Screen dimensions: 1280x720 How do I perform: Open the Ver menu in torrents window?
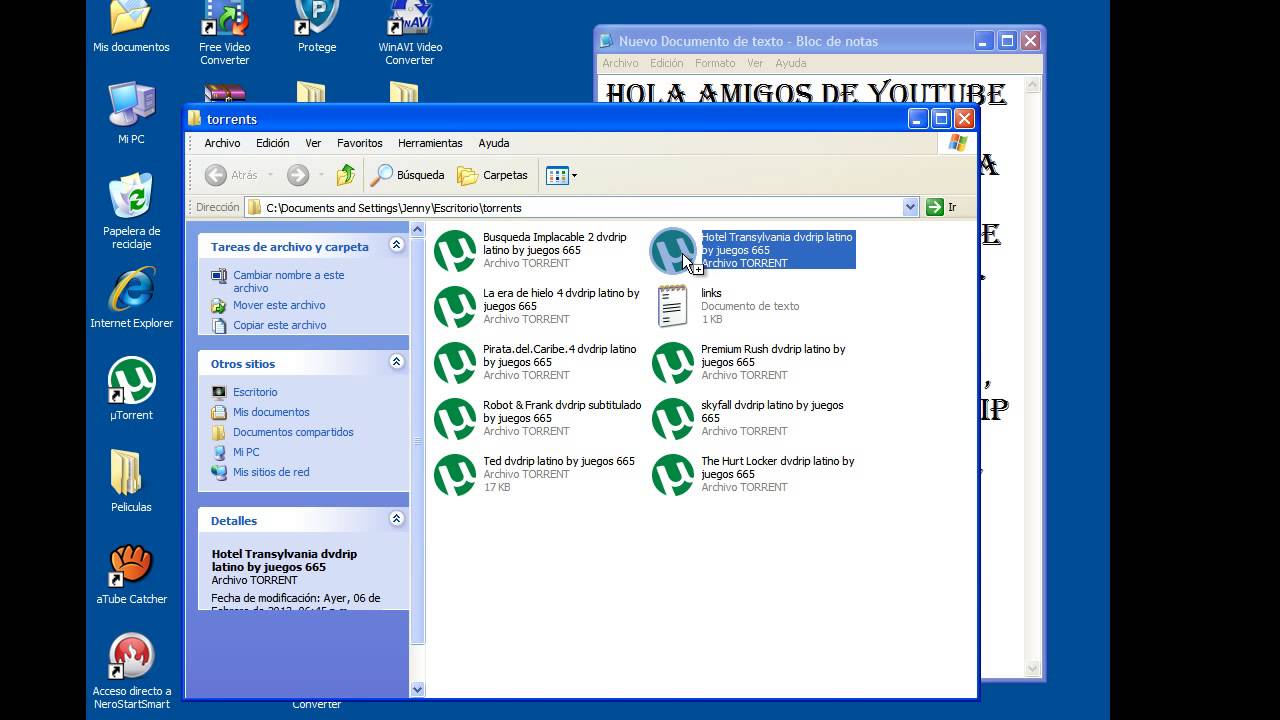click(x=313, y=143)
